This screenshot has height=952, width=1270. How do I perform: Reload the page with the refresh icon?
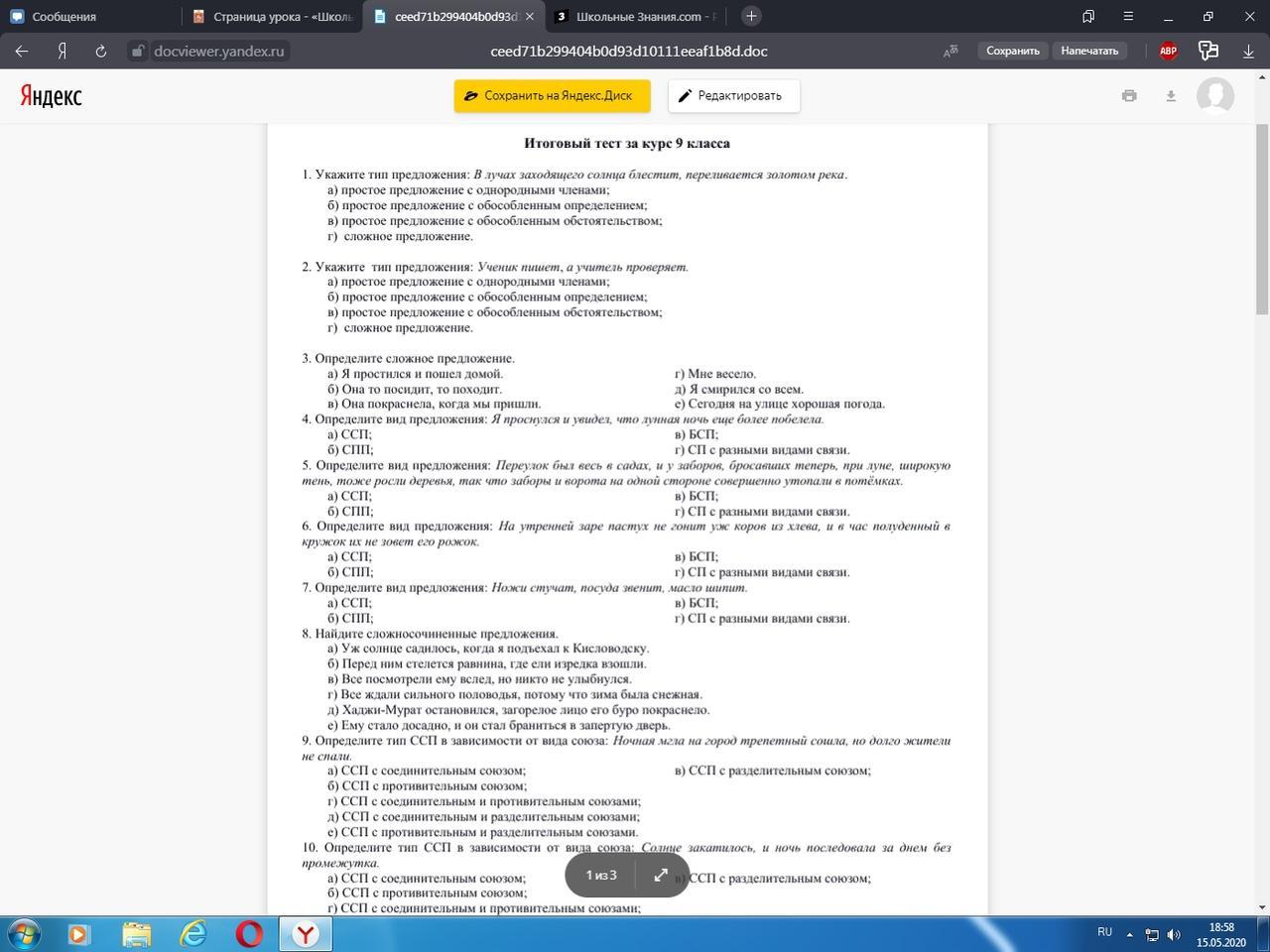pos(100,51)
